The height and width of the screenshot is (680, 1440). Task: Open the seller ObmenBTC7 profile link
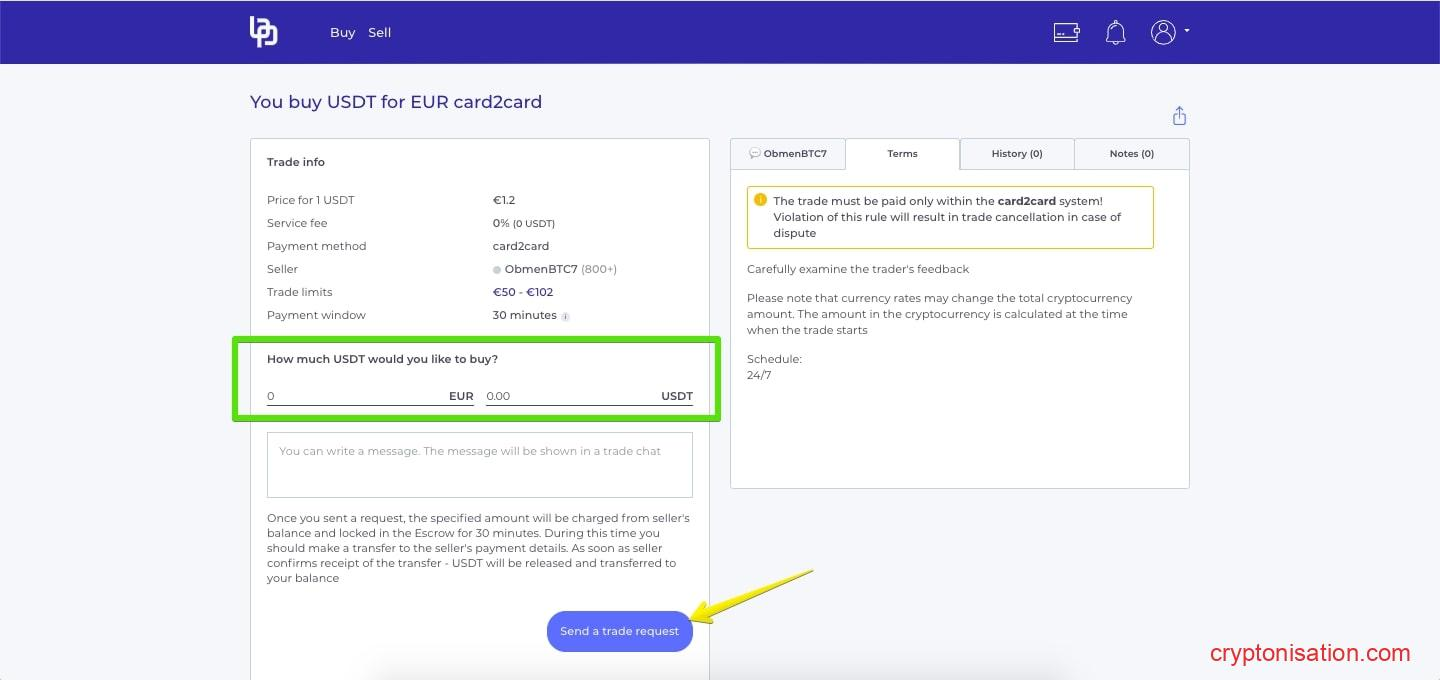click(x=540, y=269)
